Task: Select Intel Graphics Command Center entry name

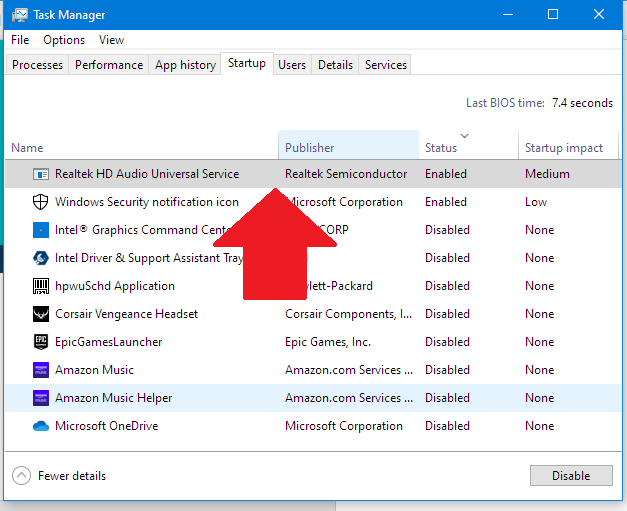Action: [x=143, y=230]
